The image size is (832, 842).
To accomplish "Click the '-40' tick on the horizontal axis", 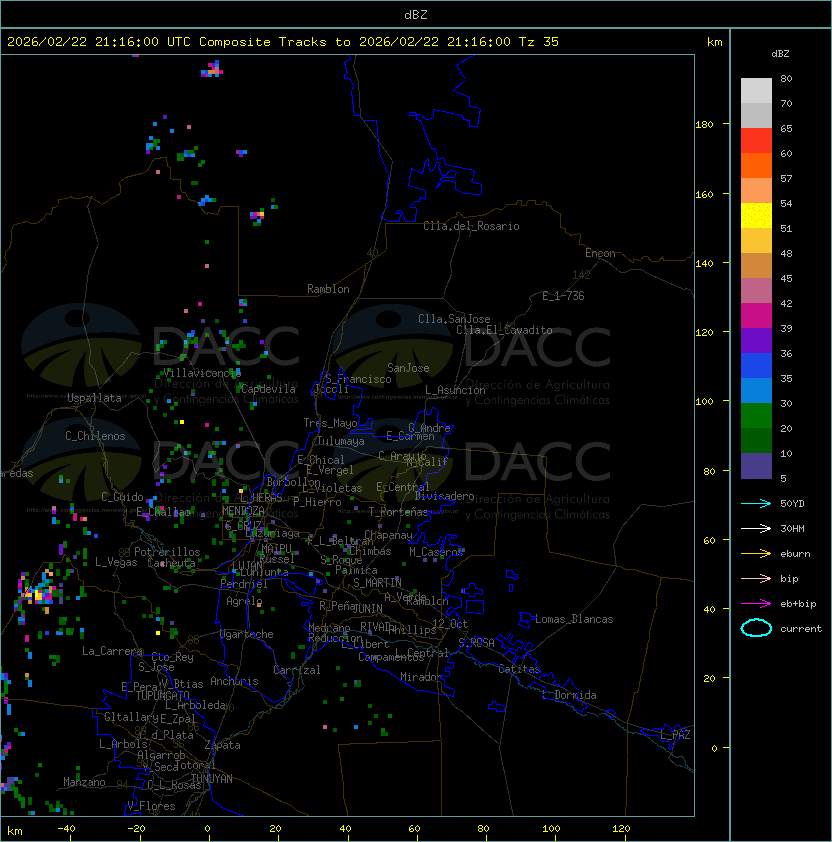I will tap(67, 829).
